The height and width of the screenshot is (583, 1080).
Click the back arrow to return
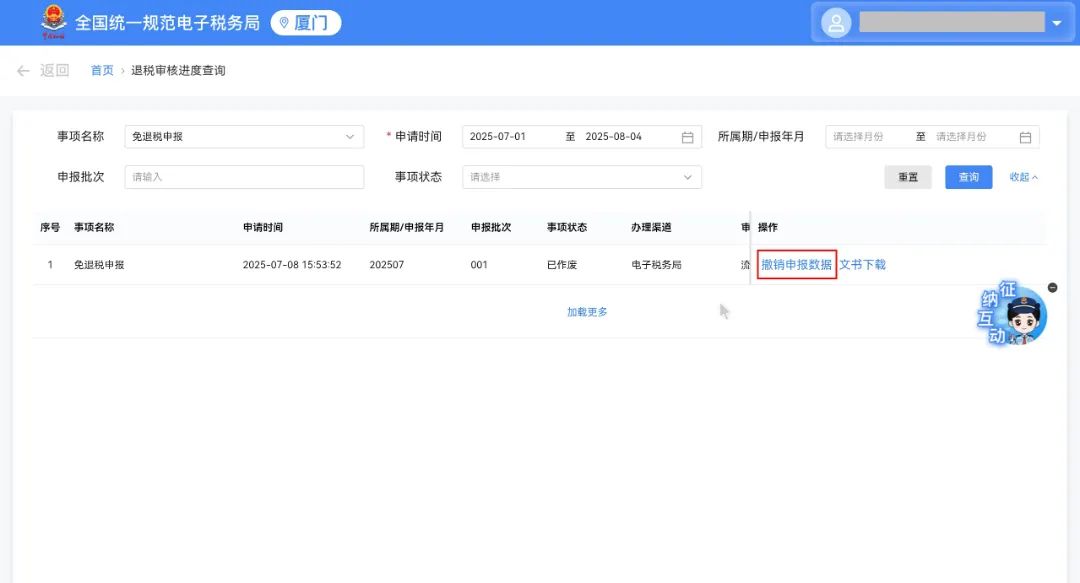tap(22, 70)
